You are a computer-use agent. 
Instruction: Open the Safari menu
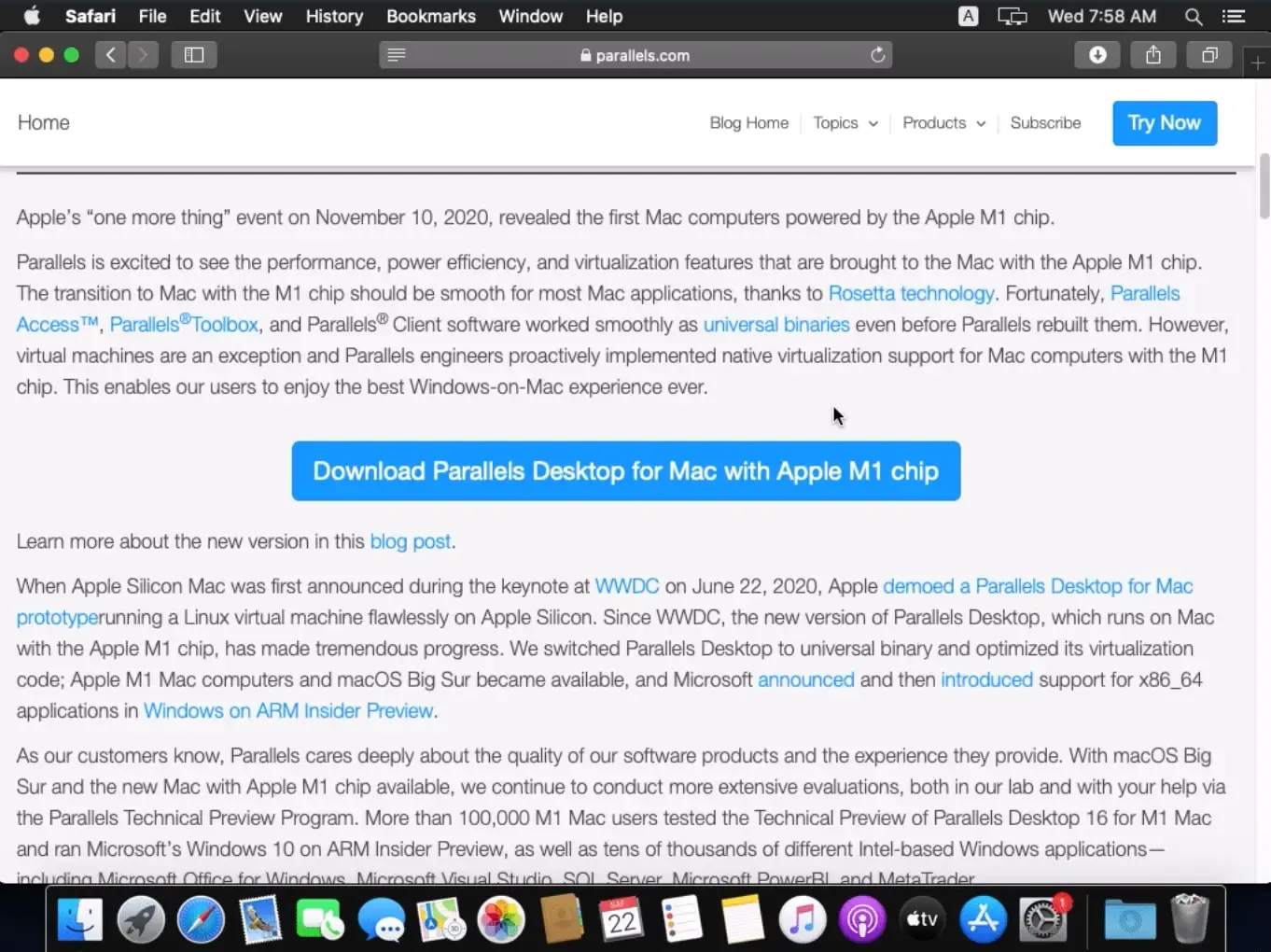pyautogui.click(x=91, y=16)
